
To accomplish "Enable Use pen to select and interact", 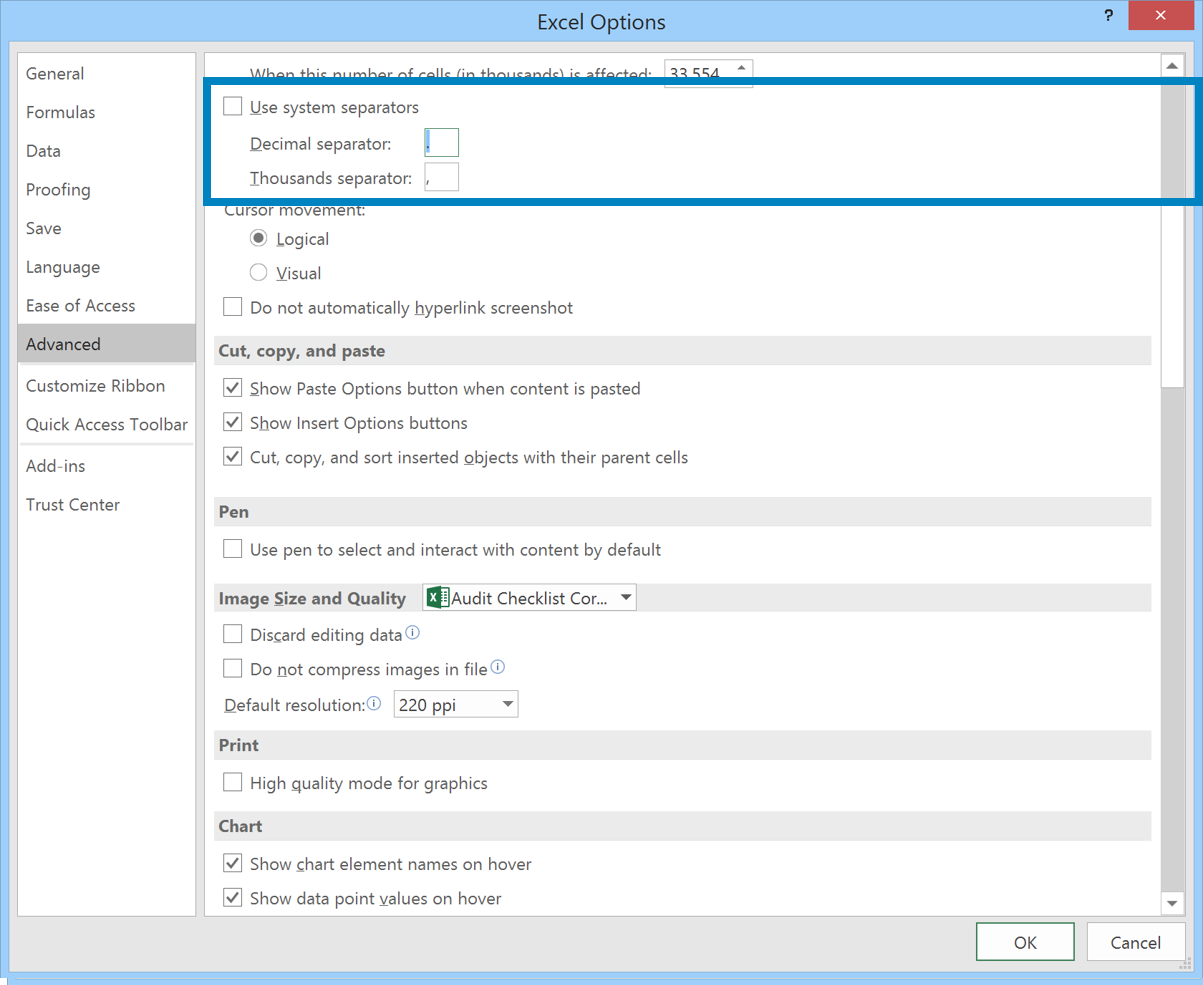I will pyautogui.click(x=233, y=549).
